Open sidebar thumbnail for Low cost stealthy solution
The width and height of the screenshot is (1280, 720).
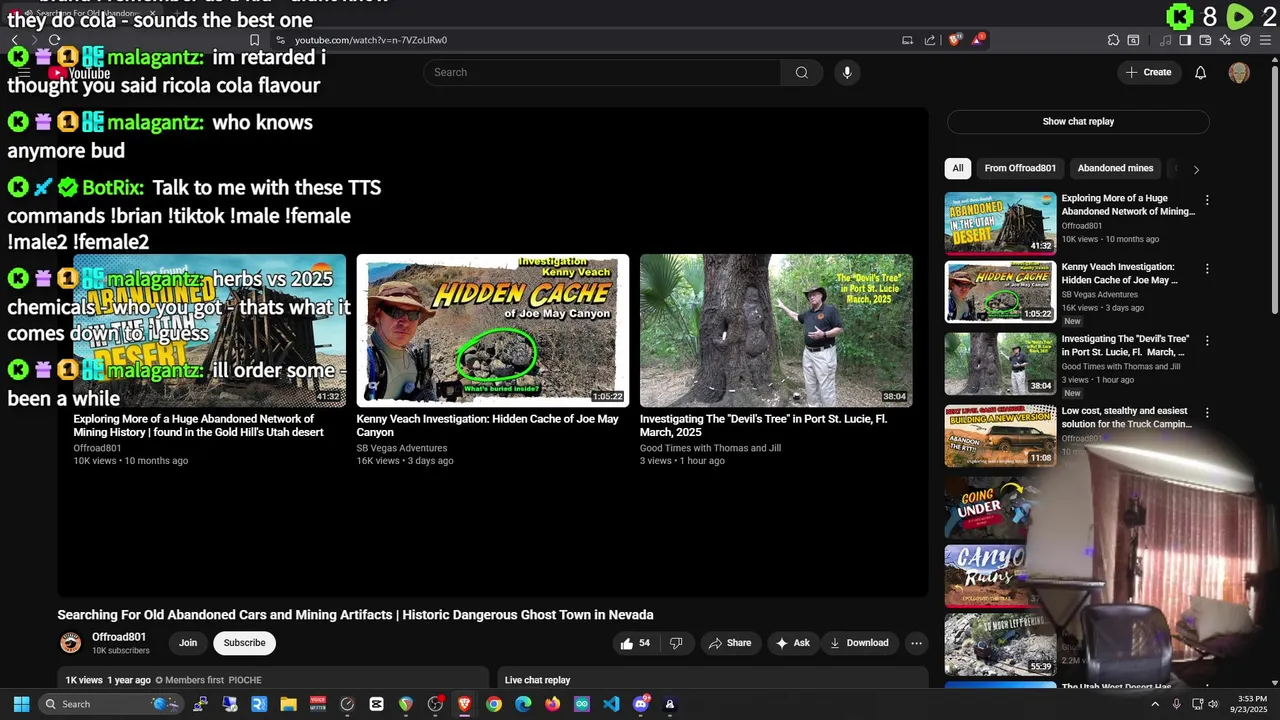(1000, 435)
